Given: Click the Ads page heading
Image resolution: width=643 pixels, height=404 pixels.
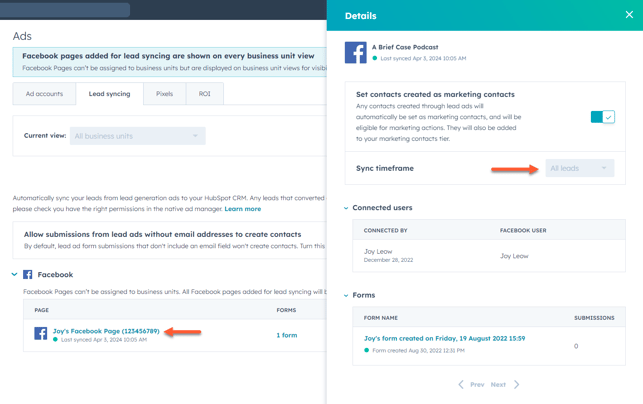Looking at the screenshot, I should click(22, 36).
